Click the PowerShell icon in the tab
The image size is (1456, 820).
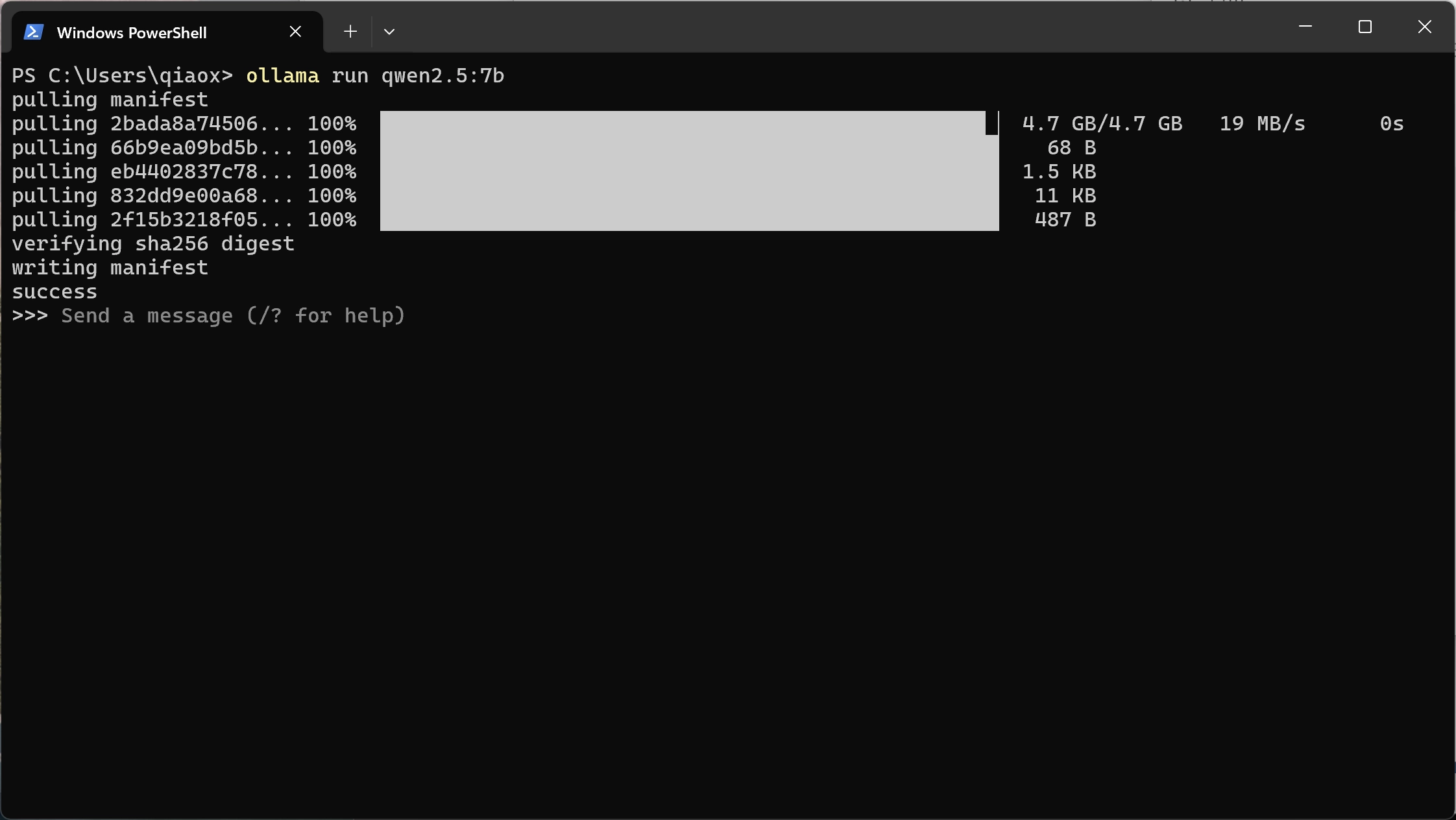point(33,32)
